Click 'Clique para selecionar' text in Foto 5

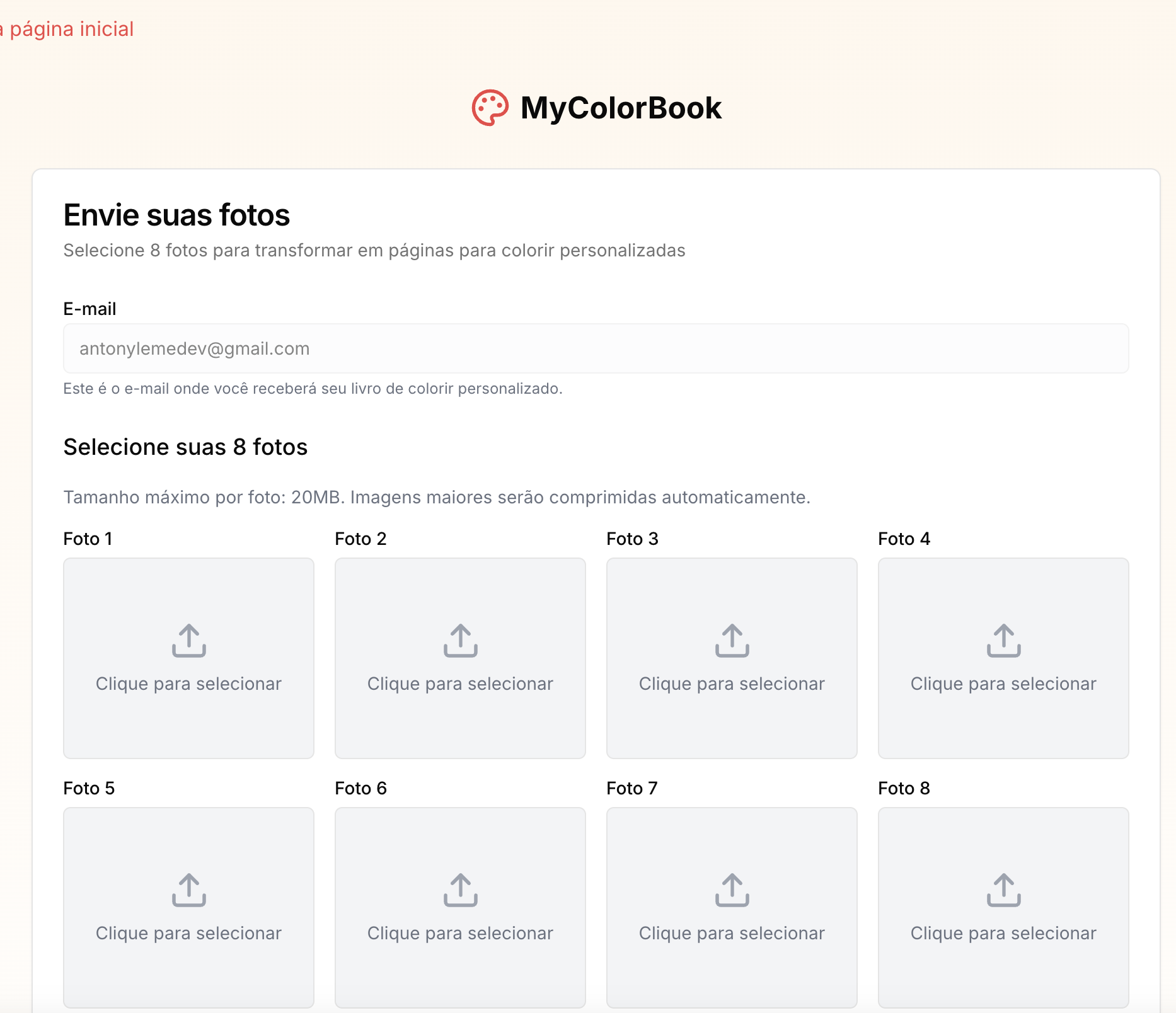tap(188, 934)
